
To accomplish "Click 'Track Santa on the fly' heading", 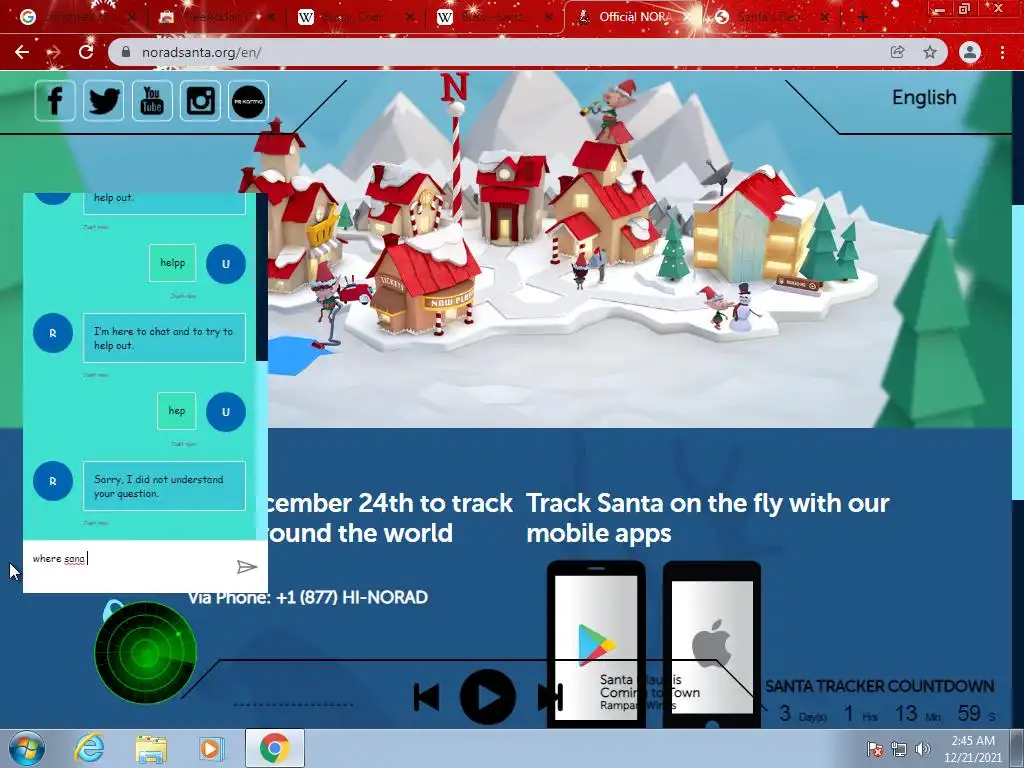I will click(708, 517).
